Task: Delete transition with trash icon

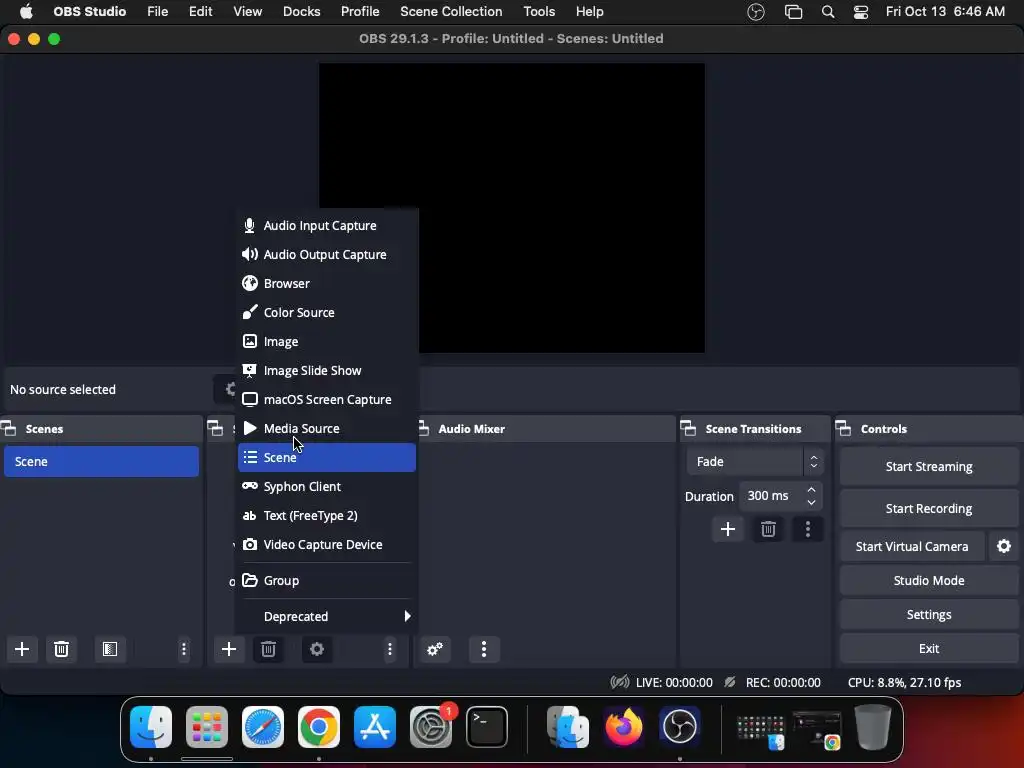Action: [768, 529]
